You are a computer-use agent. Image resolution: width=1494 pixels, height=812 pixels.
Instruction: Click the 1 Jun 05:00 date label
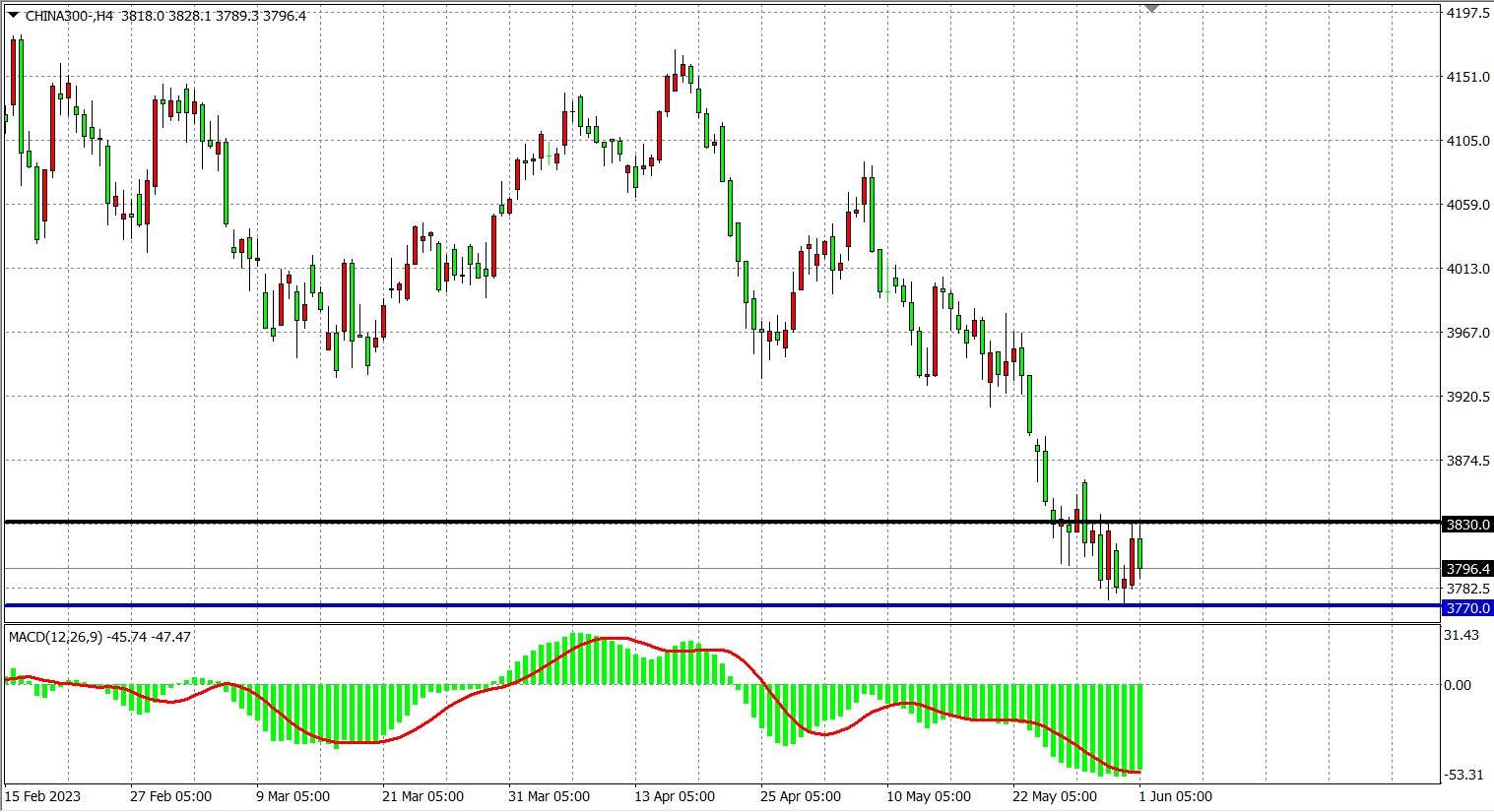coord(1176,796)
